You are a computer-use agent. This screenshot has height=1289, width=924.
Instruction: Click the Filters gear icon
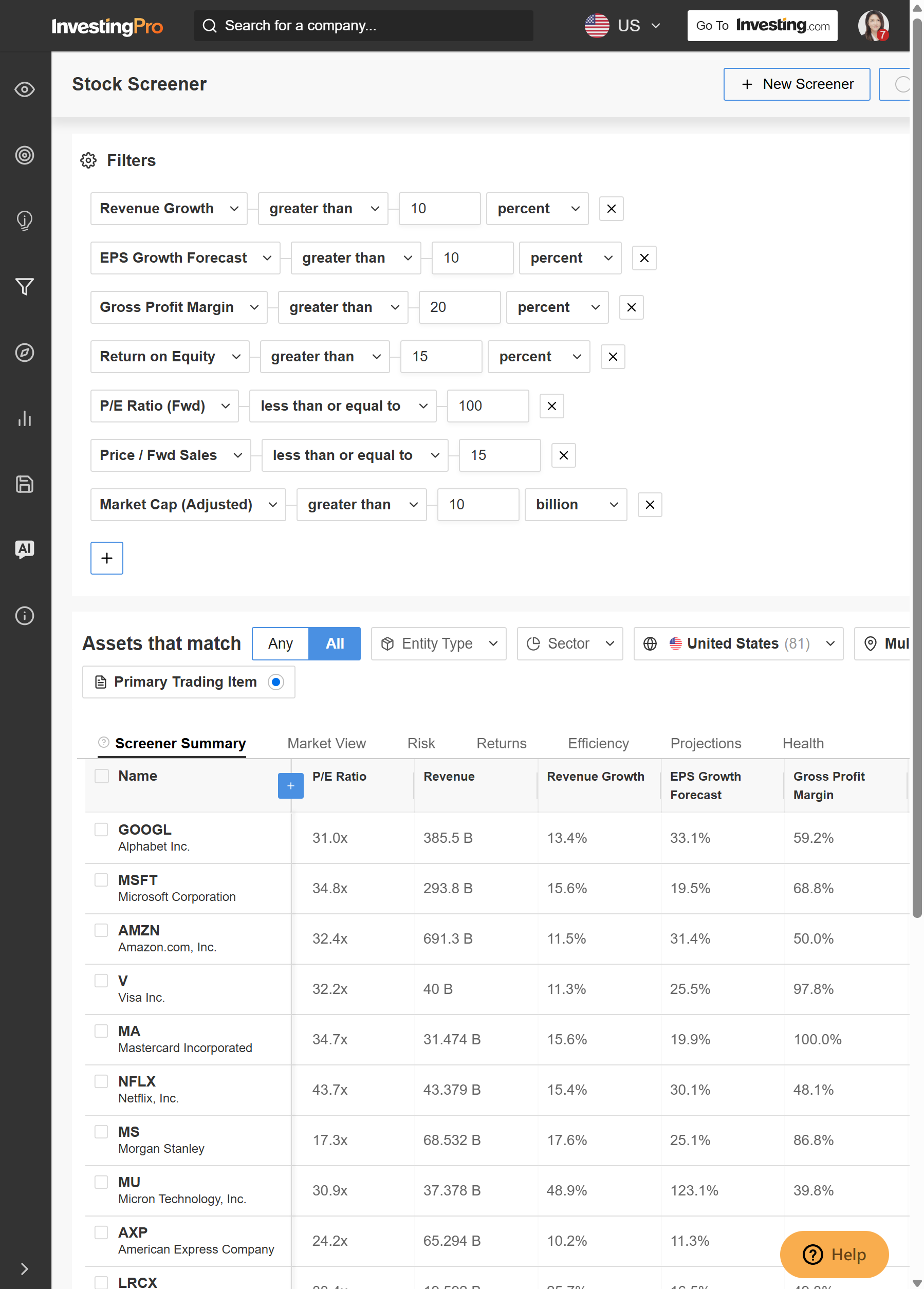(88, 160)
